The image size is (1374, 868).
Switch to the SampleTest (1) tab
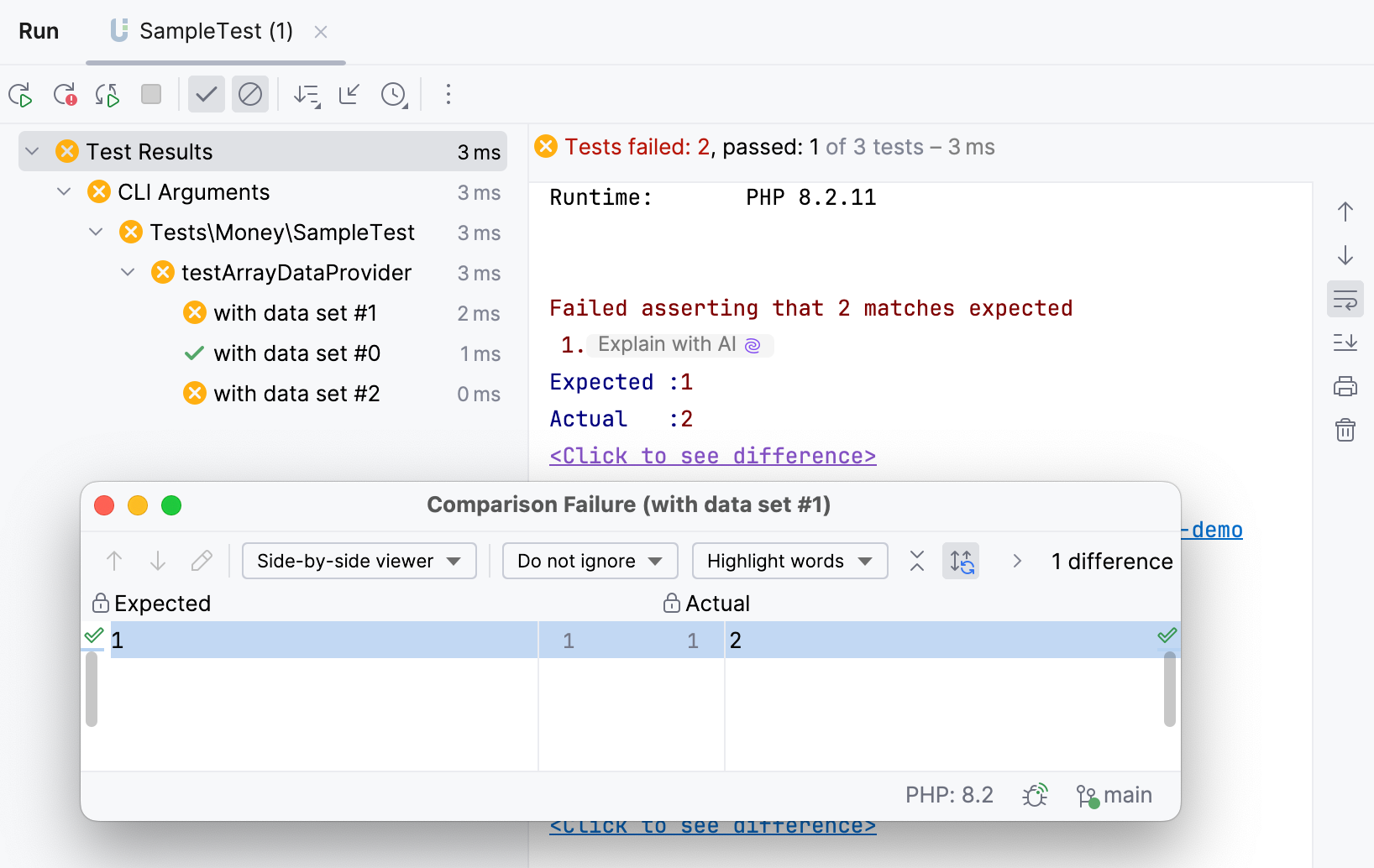[215, 31]
